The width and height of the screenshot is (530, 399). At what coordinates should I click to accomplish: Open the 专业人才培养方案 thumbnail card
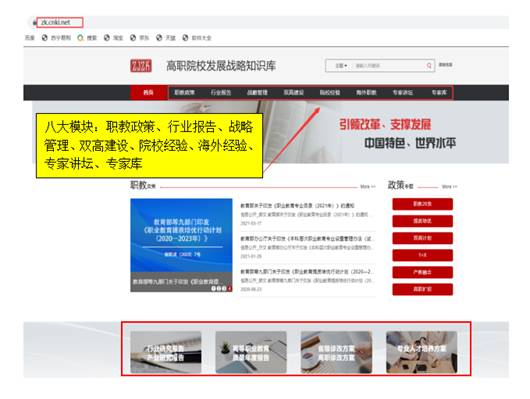pyautogui.click(x=421, y=352)
